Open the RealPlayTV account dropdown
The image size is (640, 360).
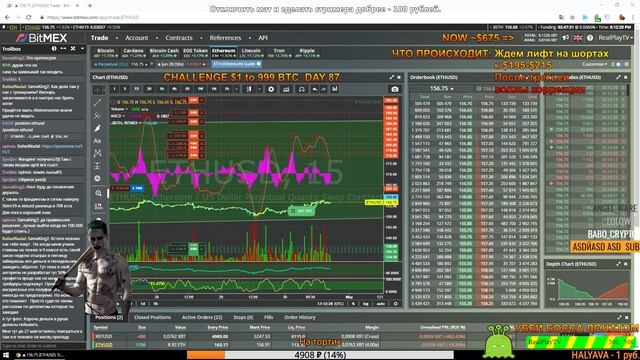click(616, 38)
